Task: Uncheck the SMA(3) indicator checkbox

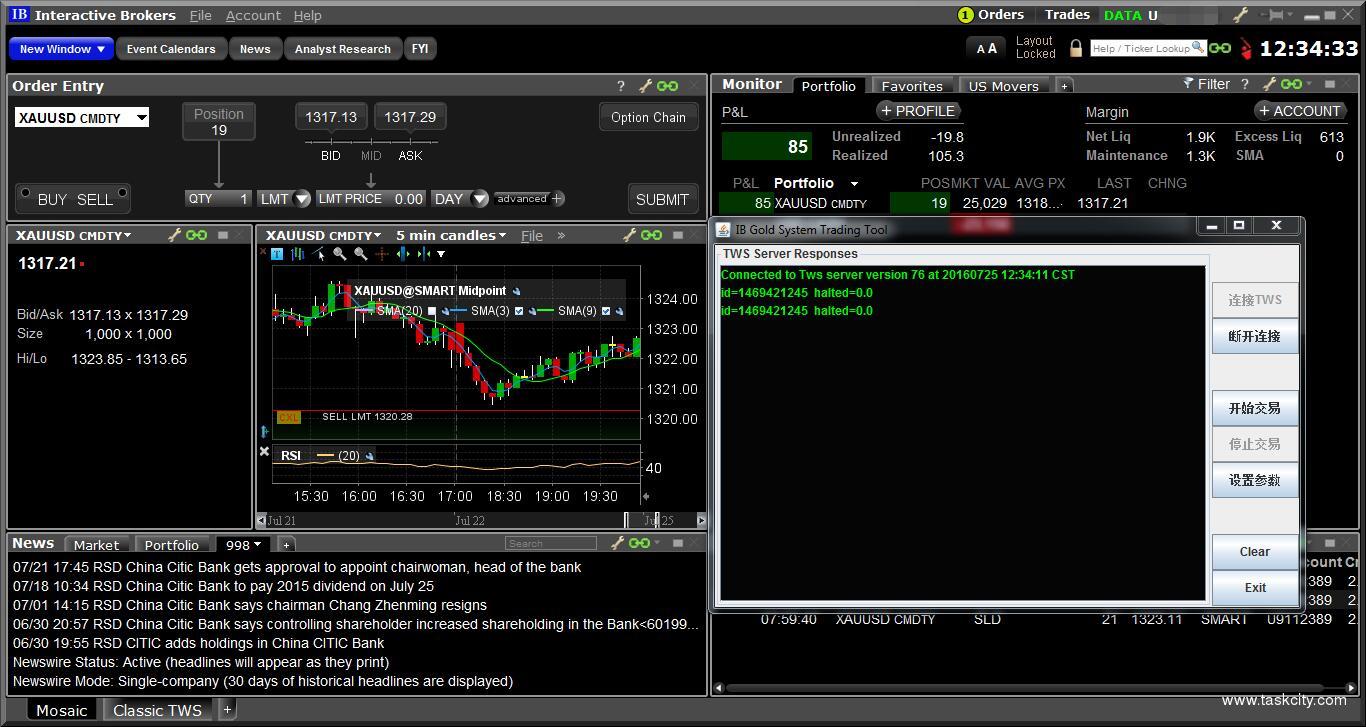Action: tap(519, 311)
